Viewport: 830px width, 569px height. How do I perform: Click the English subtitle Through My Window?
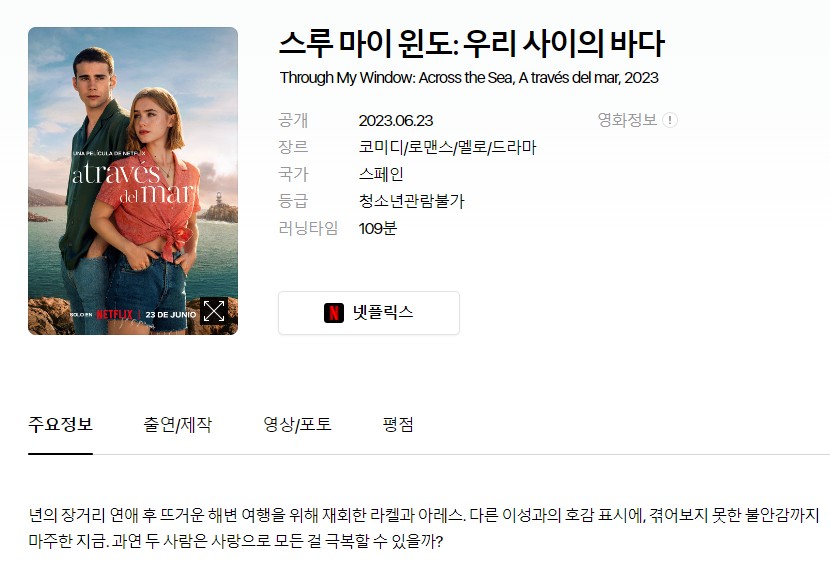pos(469,78)
